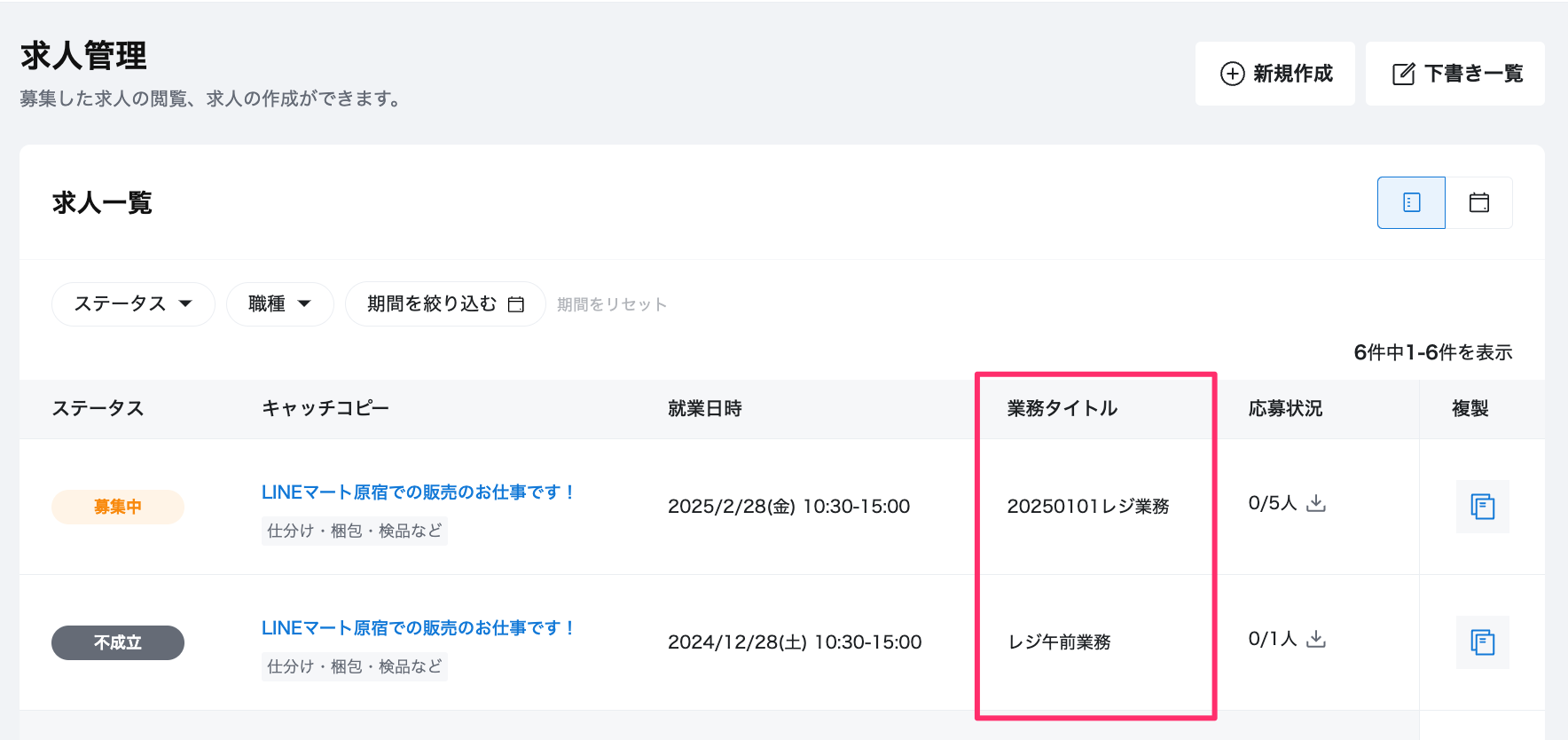Download applicants for the 0/1人 row
The height and width of the screenshot is (740, 1568).
coord(1316,639)
